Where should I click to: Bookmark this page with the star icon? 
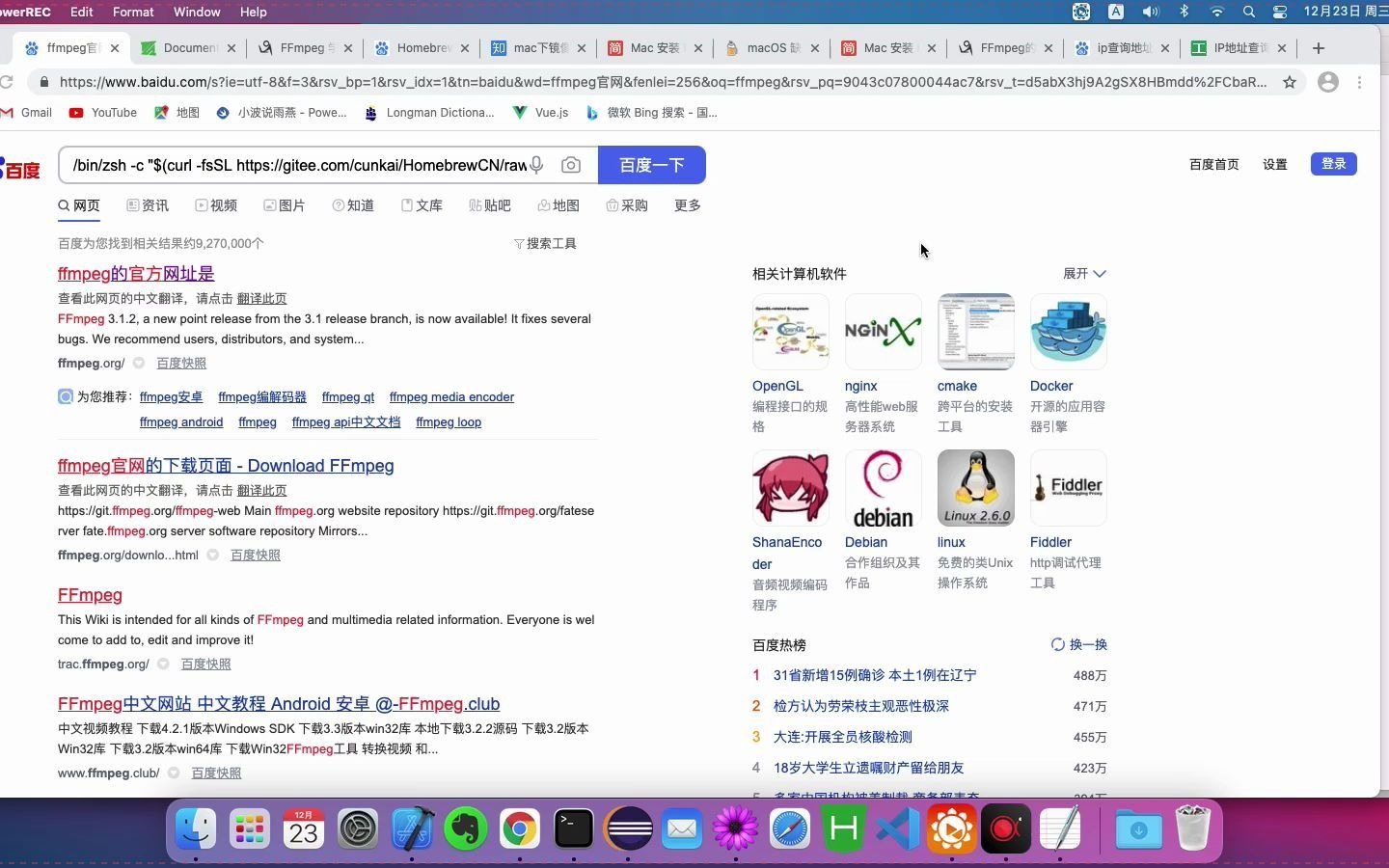pos(1290,82)
